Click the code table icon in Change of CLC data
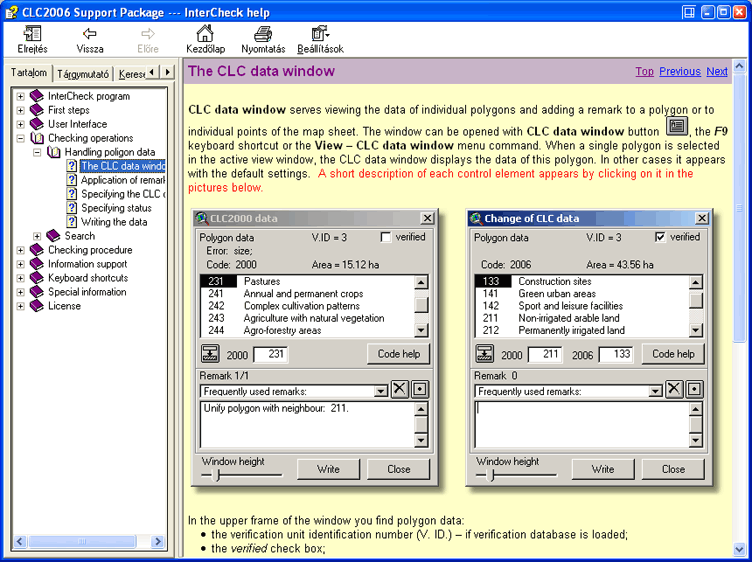This screenshot has height=562, width=752. [484, 354]
